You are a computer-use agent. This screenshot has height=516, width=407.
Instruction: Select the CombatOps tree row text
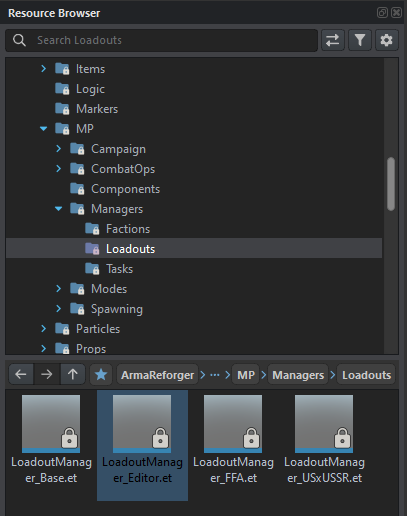(x=123, y=169)
